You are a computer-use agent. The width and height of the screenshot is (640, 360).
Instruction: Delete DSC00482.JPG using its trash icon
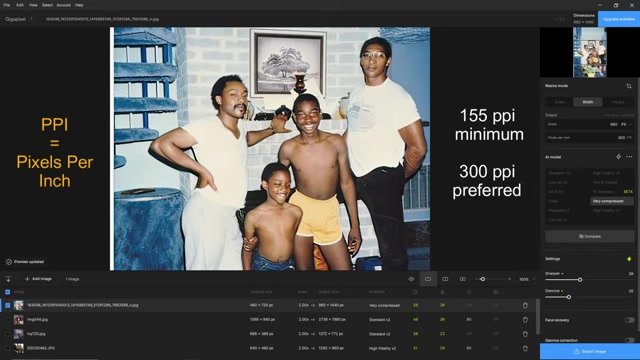click(x=525, y=348)
